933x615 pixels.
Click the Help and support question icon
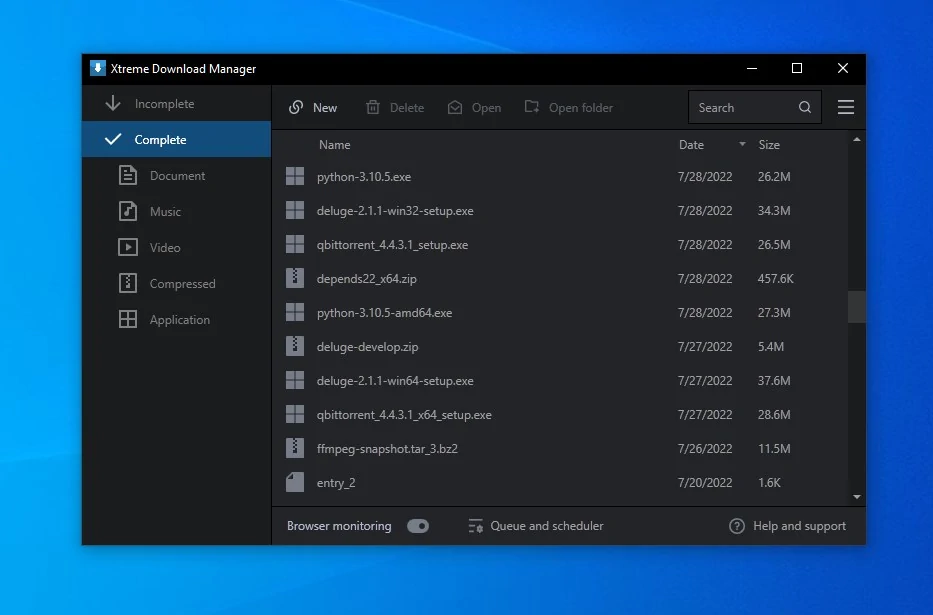click(737, 525)
